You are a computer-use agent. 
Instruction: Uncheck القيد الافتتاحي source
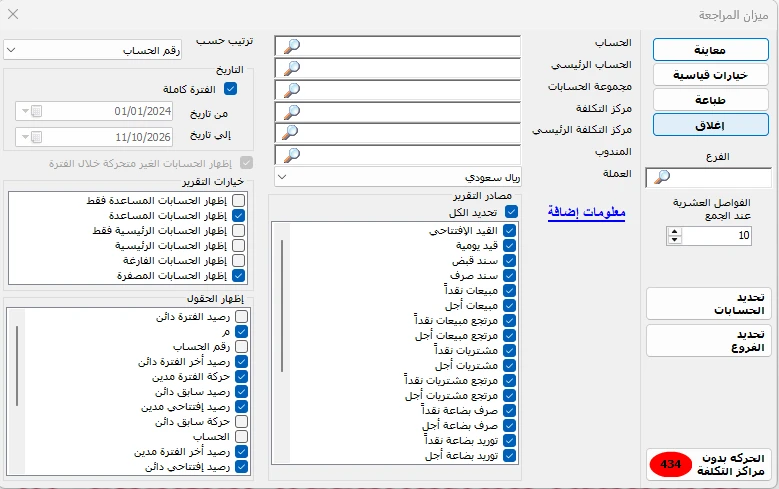pyautogui.click(x=509, y=231)
